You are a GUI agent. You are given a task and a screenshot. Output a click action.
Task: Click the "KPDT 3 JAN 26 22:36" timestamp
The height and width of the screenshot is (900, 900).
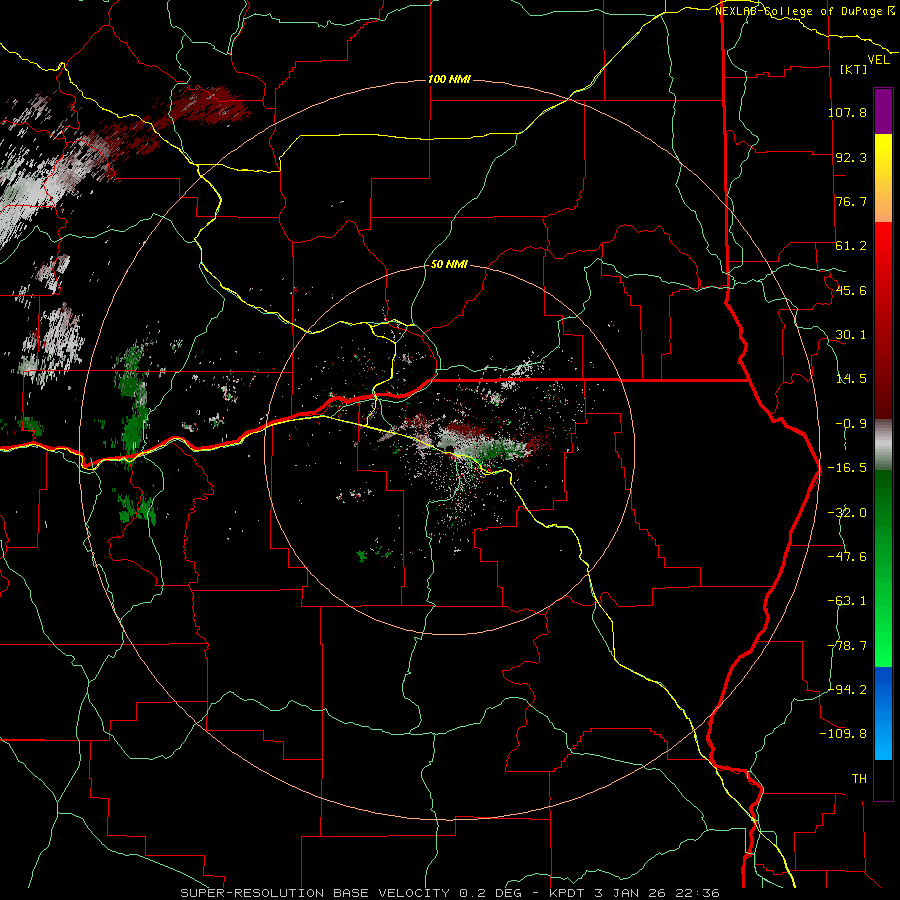(x=635, y=893)
